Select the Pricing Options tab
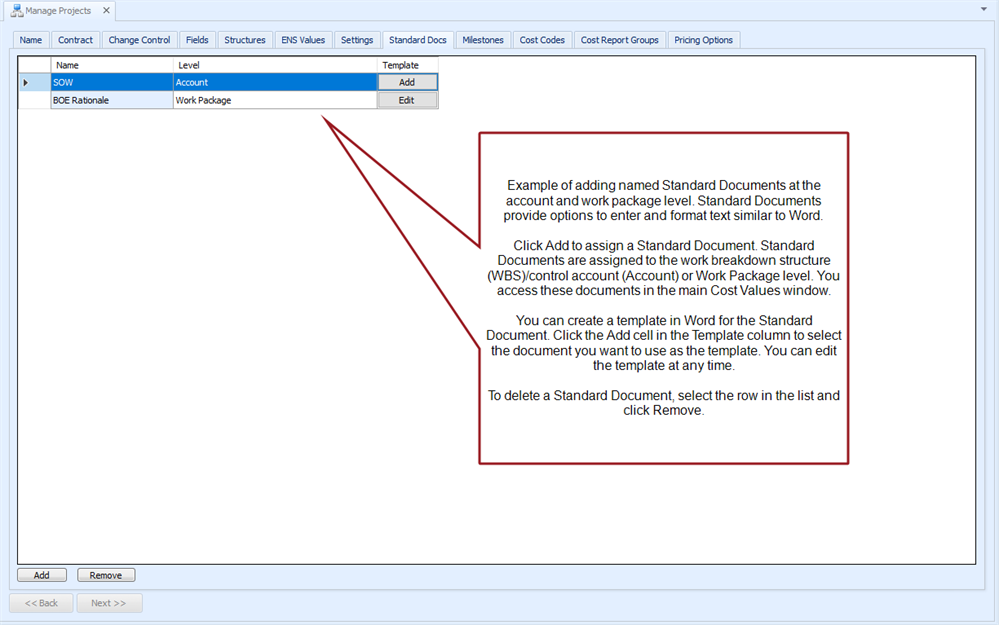 [x=703, y=40]
